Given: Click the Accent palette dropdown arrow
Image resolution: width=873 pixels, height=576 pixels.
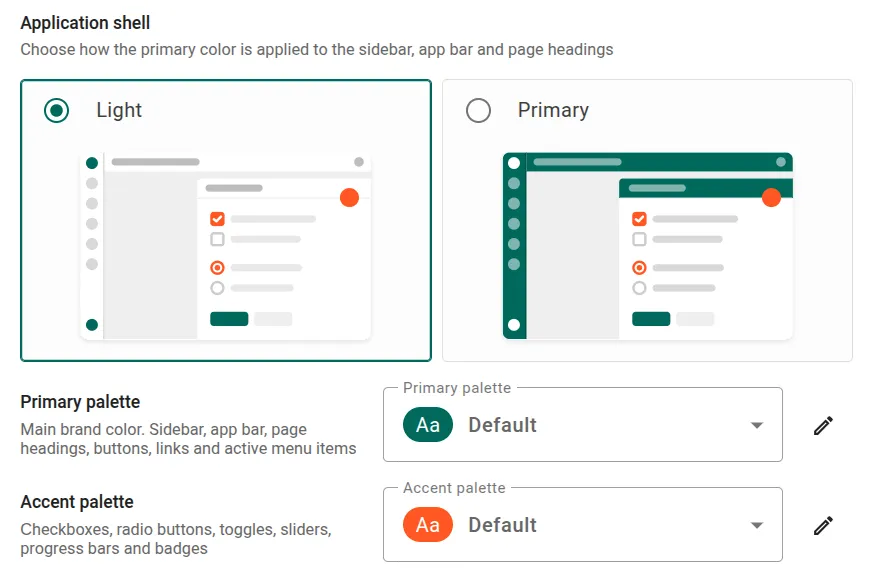Looking at the screenshot, I should coord(756,525).
